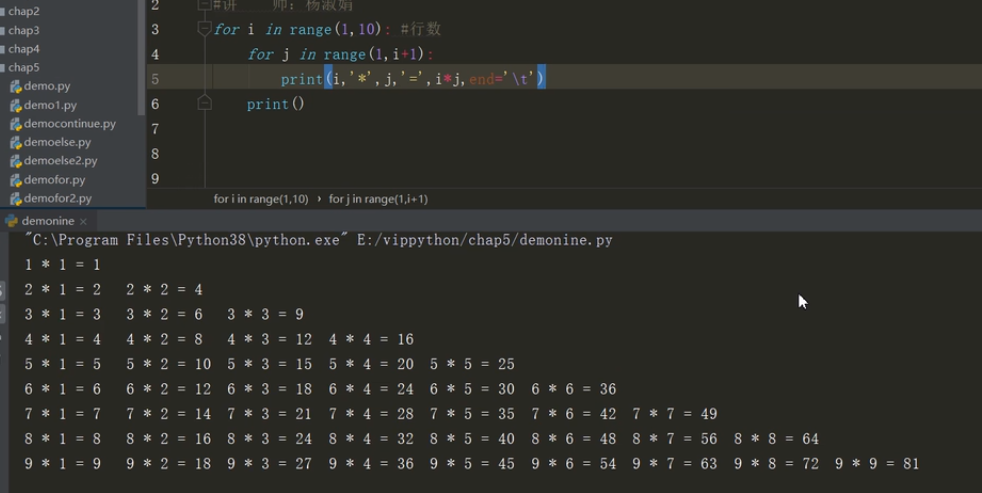Click the console output '7 * 7 = 49'

click(675, 414)
